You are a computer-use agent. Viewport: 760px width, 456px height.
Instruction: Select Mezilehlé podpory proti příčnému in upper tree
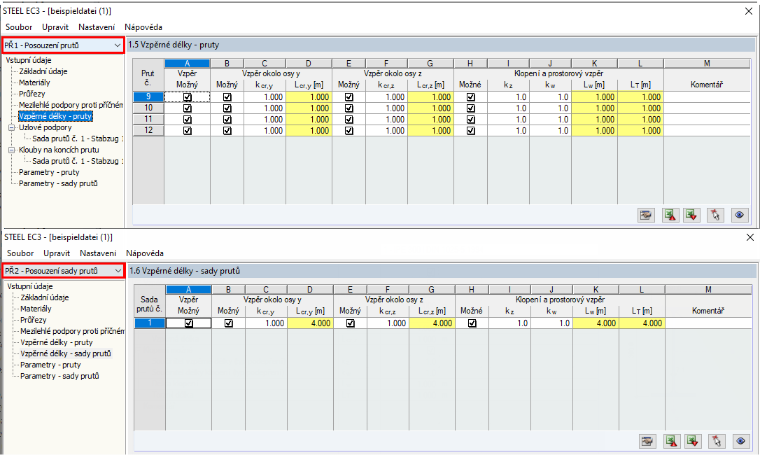tap(70, 105)
